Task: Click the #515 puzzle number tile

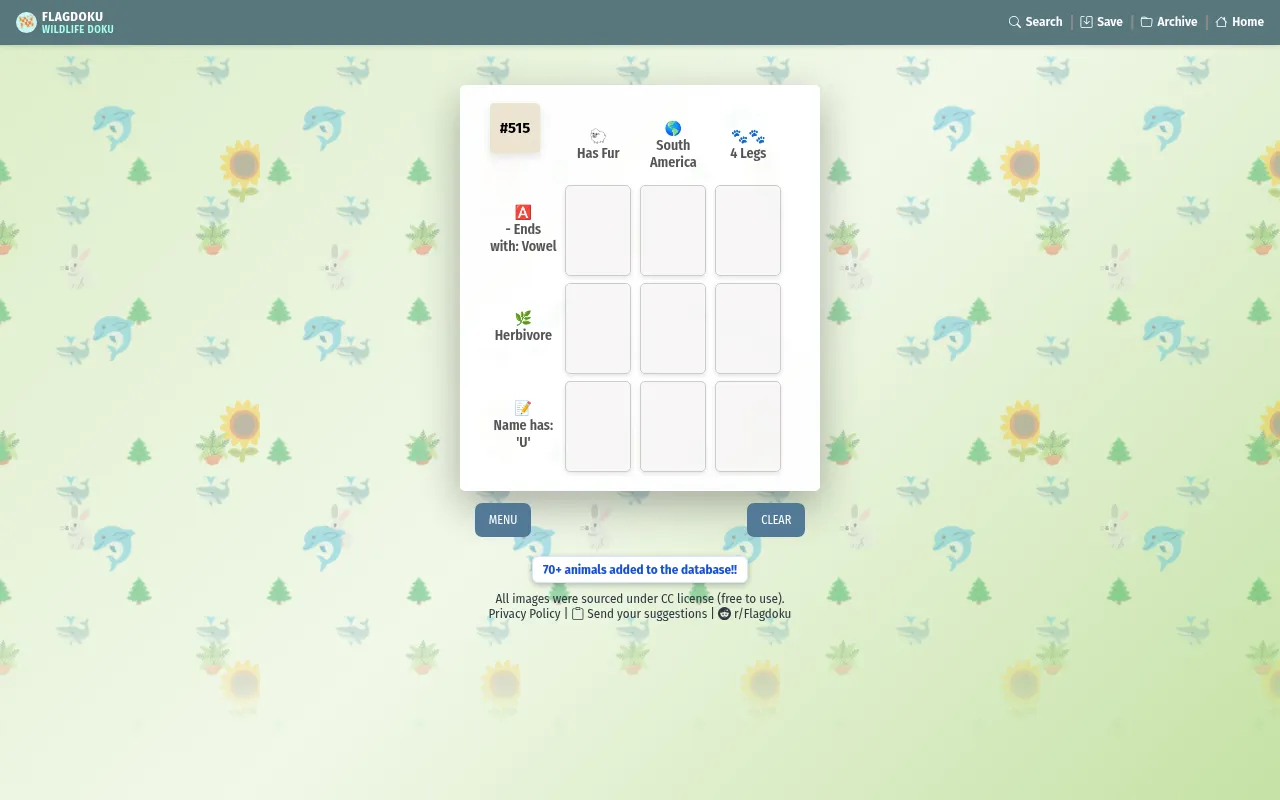Action: (x=515, y=128)
